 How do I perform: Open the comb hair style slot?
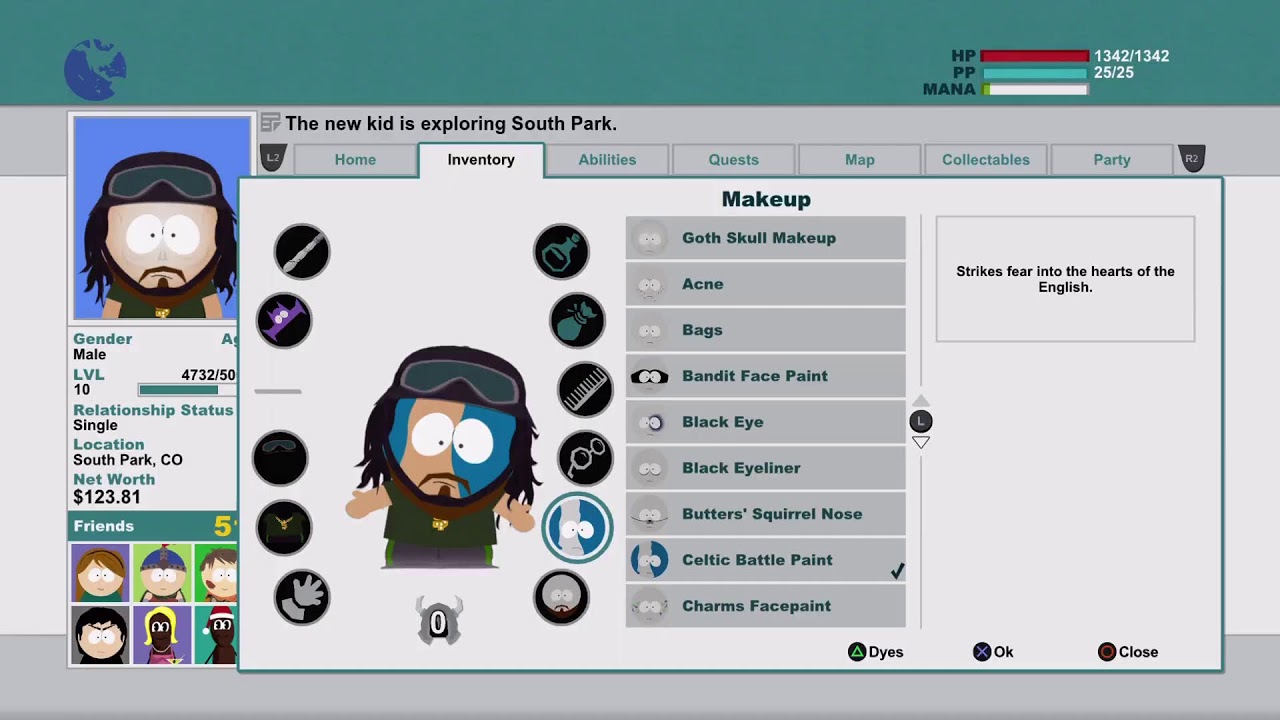coord(585,389)
